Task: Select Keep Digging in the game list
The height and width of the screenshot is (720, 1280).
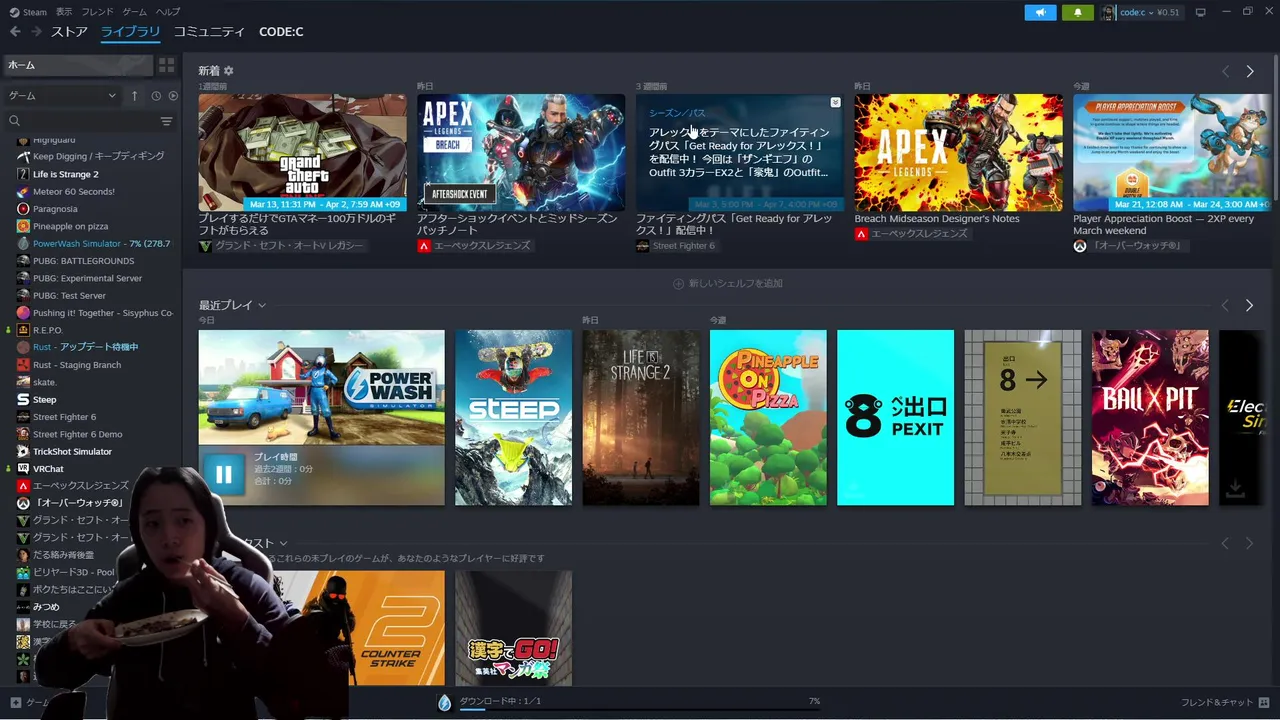Action: (x=98, y=156)
